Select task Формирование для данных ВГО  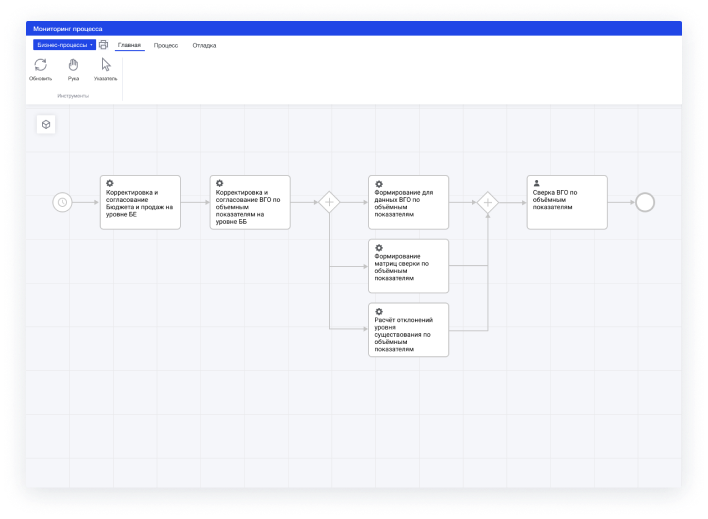click(x=409, y=202)
